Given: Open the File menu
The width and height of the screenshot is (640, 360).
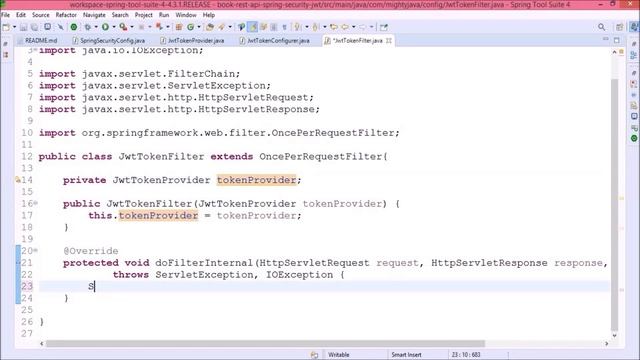Looking at the screenshot, I should [x=5, y=15].
